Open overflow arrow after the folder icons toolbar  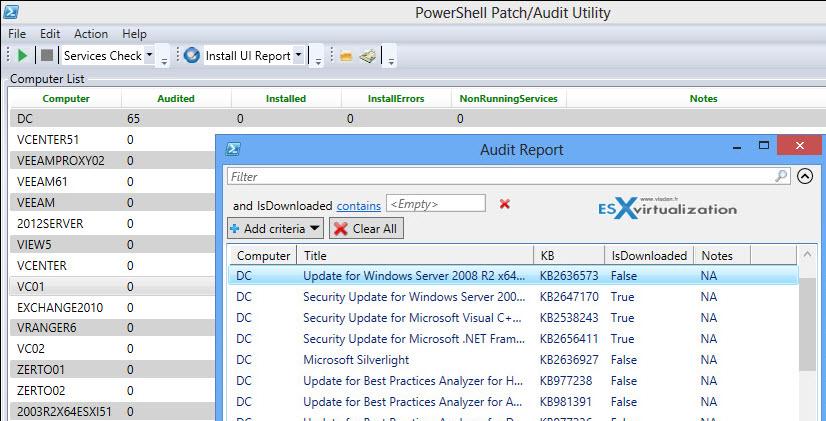pyautogui.click(x=391, y=60)
